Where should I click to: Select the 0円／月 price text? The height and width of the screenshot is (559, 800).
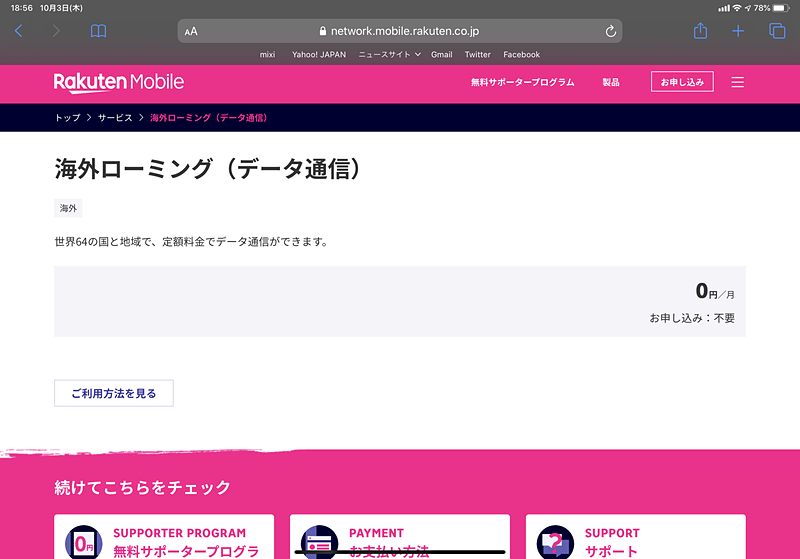tap(715, 291)
